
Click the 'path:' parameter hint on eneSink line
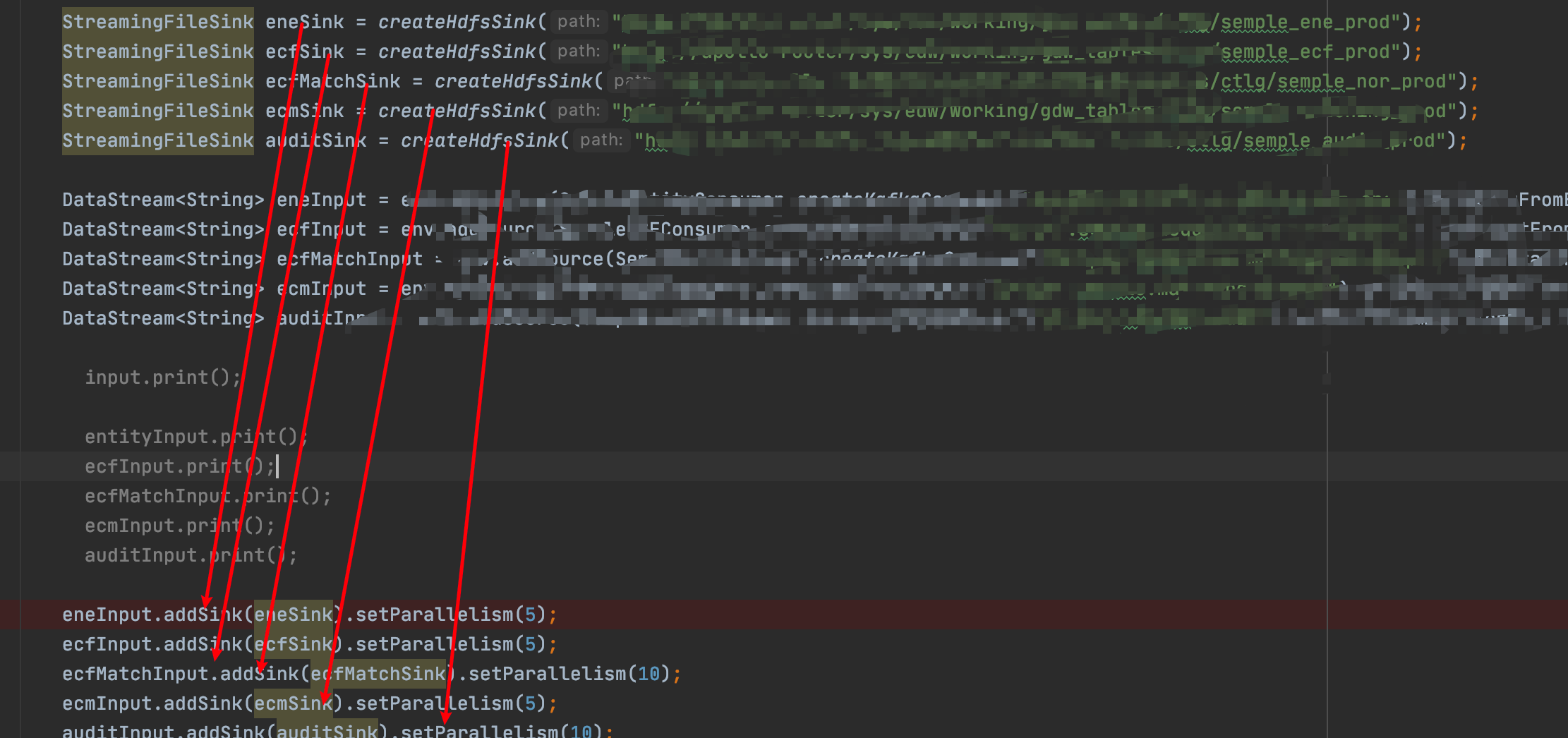[x=579, y=22]
